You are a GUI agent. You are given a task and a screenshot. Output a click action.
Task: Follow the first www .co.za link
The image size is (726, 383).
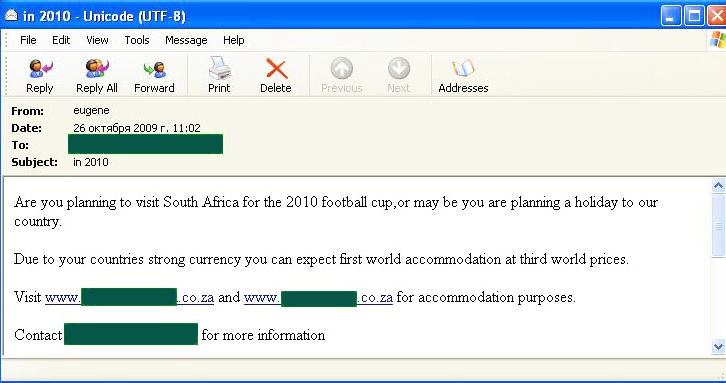coord(130,297)
